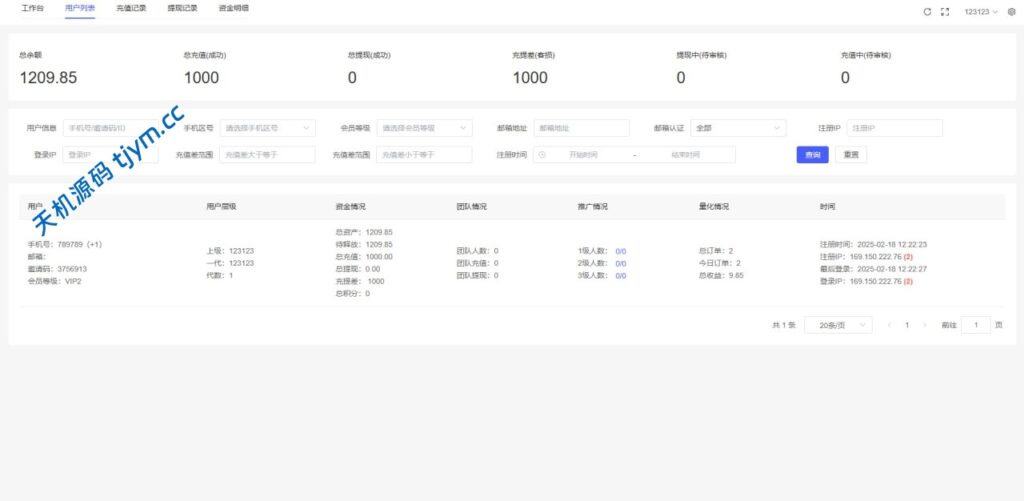Screen dimensions: 1024x501
Task: Click the 前往 page number input box
Action: (975, 325)
